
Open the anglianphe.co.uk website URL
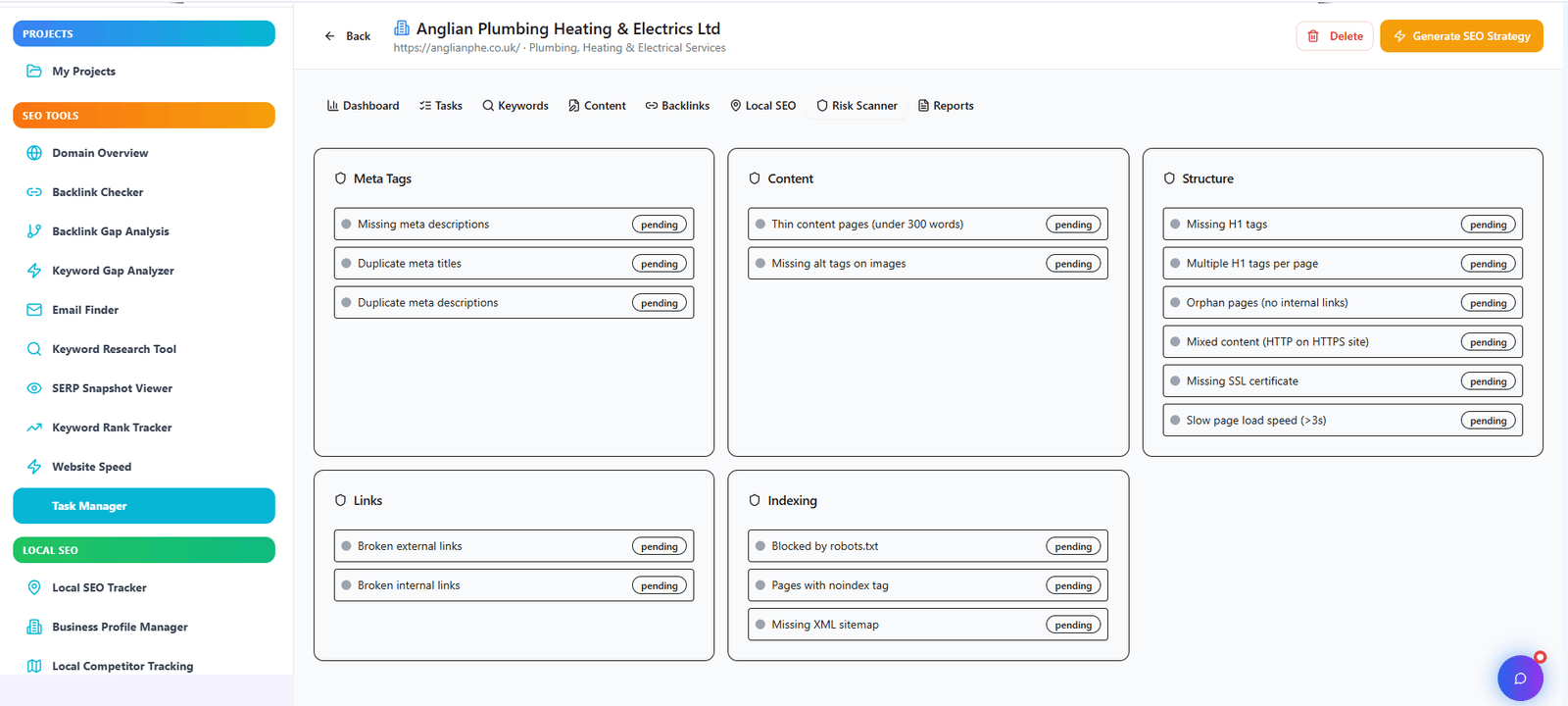[x=457, y=48]
